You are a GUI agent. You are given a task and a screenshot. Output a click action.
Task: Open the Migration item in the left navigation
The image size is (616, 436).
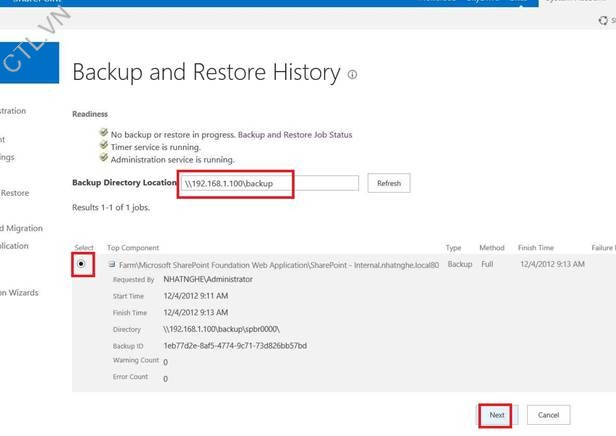22,228
